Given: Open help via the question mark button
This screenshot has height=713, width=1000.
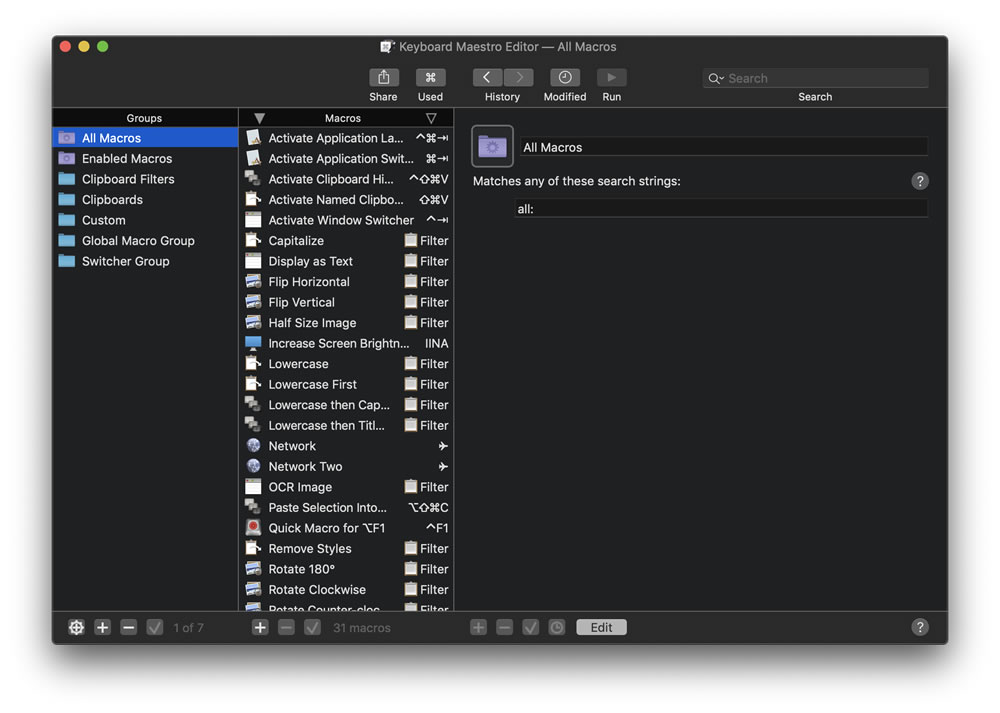Looking at the screenshot, I should click(920, 627).
